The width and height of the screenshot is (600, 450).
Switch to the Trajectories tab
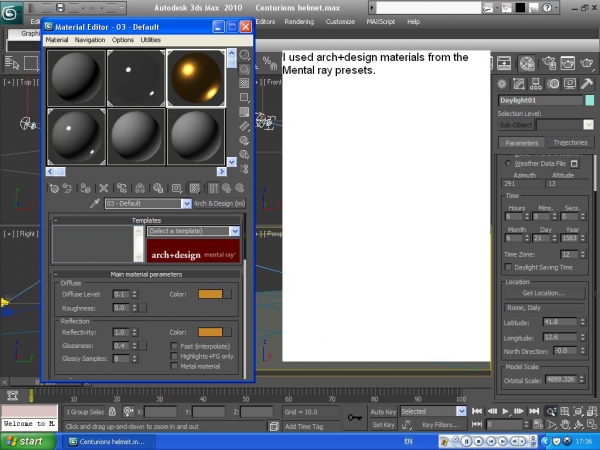tap(570, 142)
